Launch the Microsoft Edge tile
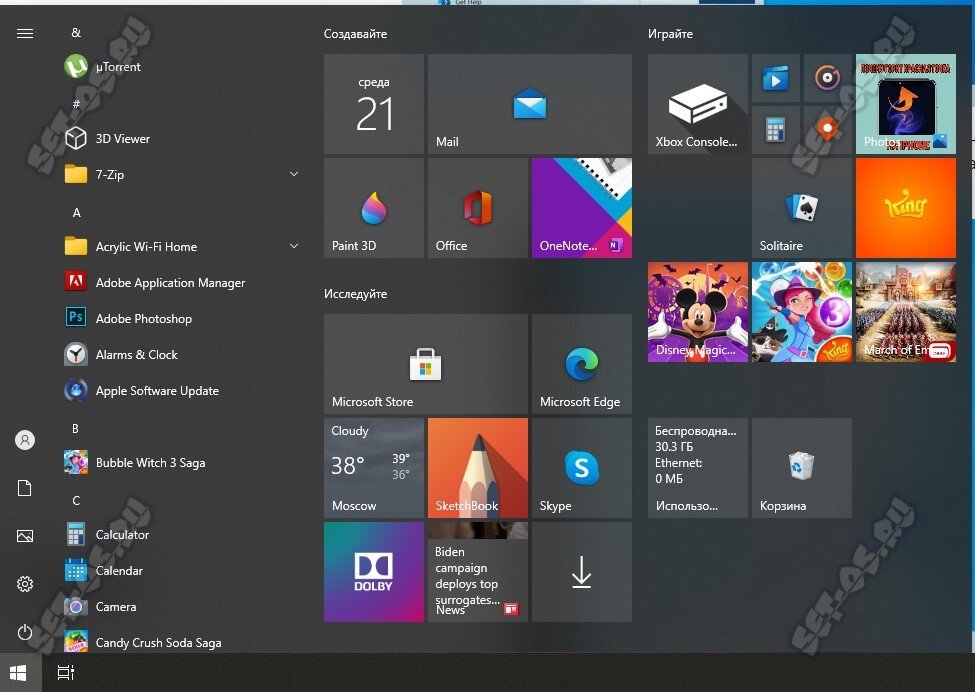The height and width of the screenshot is (692, 975). tap(581, 364)
